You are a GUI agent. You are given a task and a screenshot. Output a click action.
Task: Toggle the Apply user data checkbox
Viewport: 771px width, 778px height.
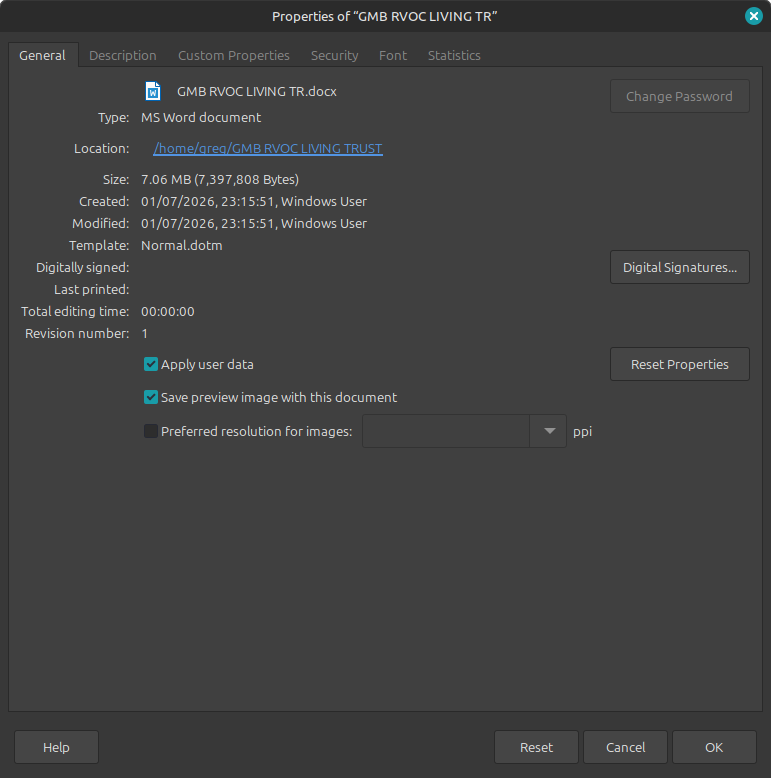point(151,365)
